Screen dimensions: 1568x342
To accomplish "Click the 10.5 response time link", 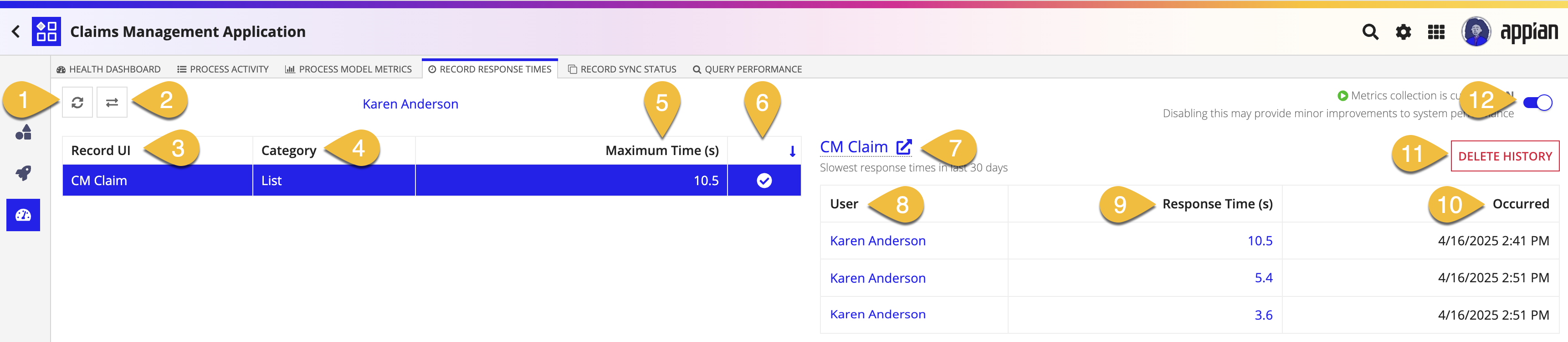I will [1260, 241].
